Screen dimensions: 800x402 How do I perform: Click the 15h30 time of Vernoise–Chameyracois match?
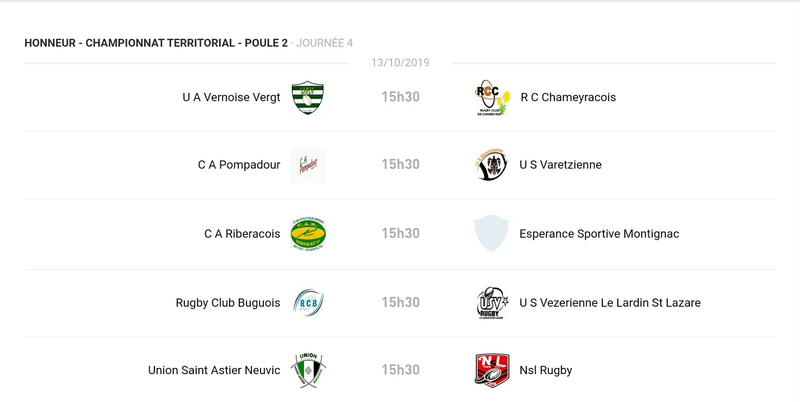pos(400,97)
